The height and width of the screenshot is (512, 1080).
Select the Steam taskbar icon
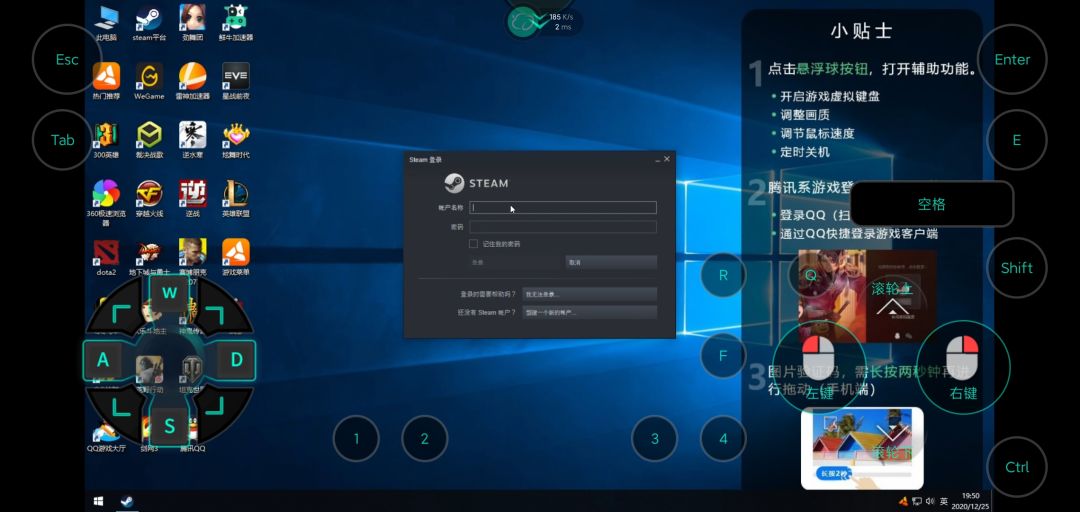tap(127, 501)
